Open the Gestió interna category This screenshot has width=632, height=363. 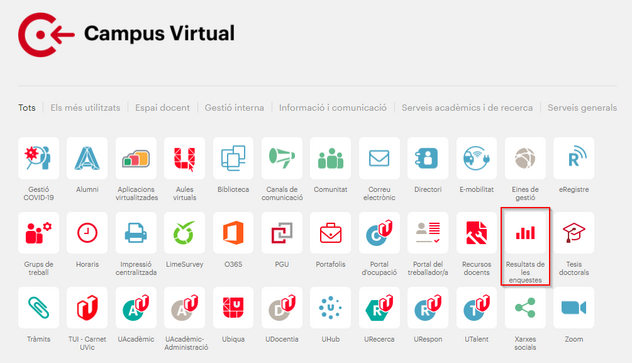[234, 108]
